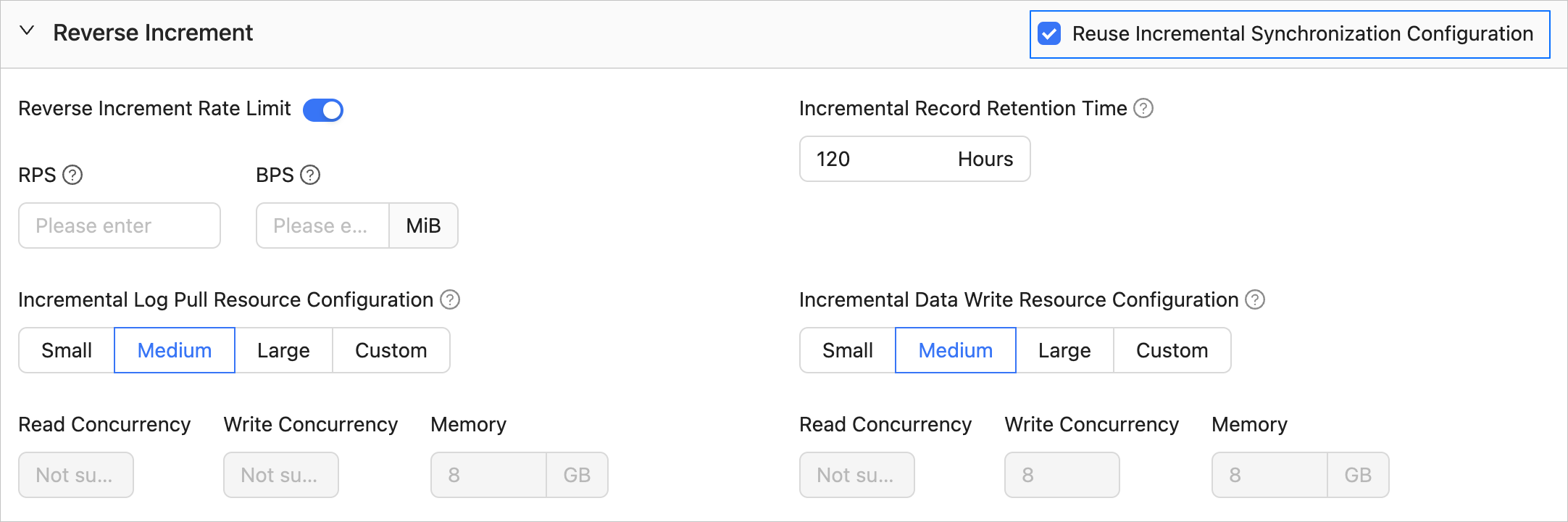The width and height of the screenshot is (1568, 522).
Task: Toggle off Reverse Increment Rate Limit switch
Action: [x=323, y=109]
